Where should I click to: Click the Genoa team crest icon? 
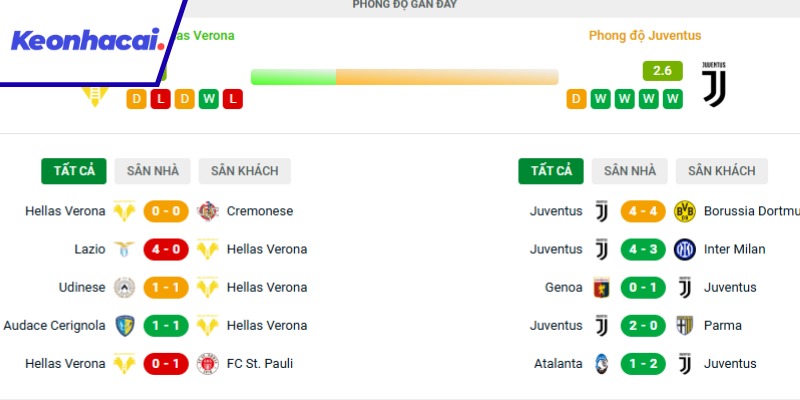tap(601, 287)
